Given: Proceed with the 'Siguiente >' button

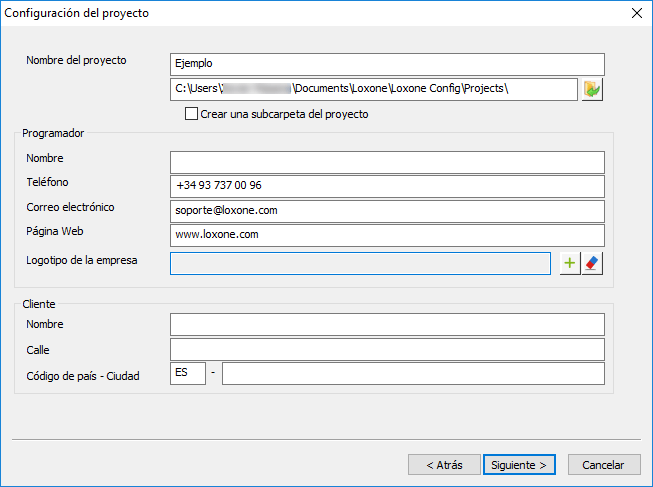Looking at the screenshot, I should pos(518,465).
